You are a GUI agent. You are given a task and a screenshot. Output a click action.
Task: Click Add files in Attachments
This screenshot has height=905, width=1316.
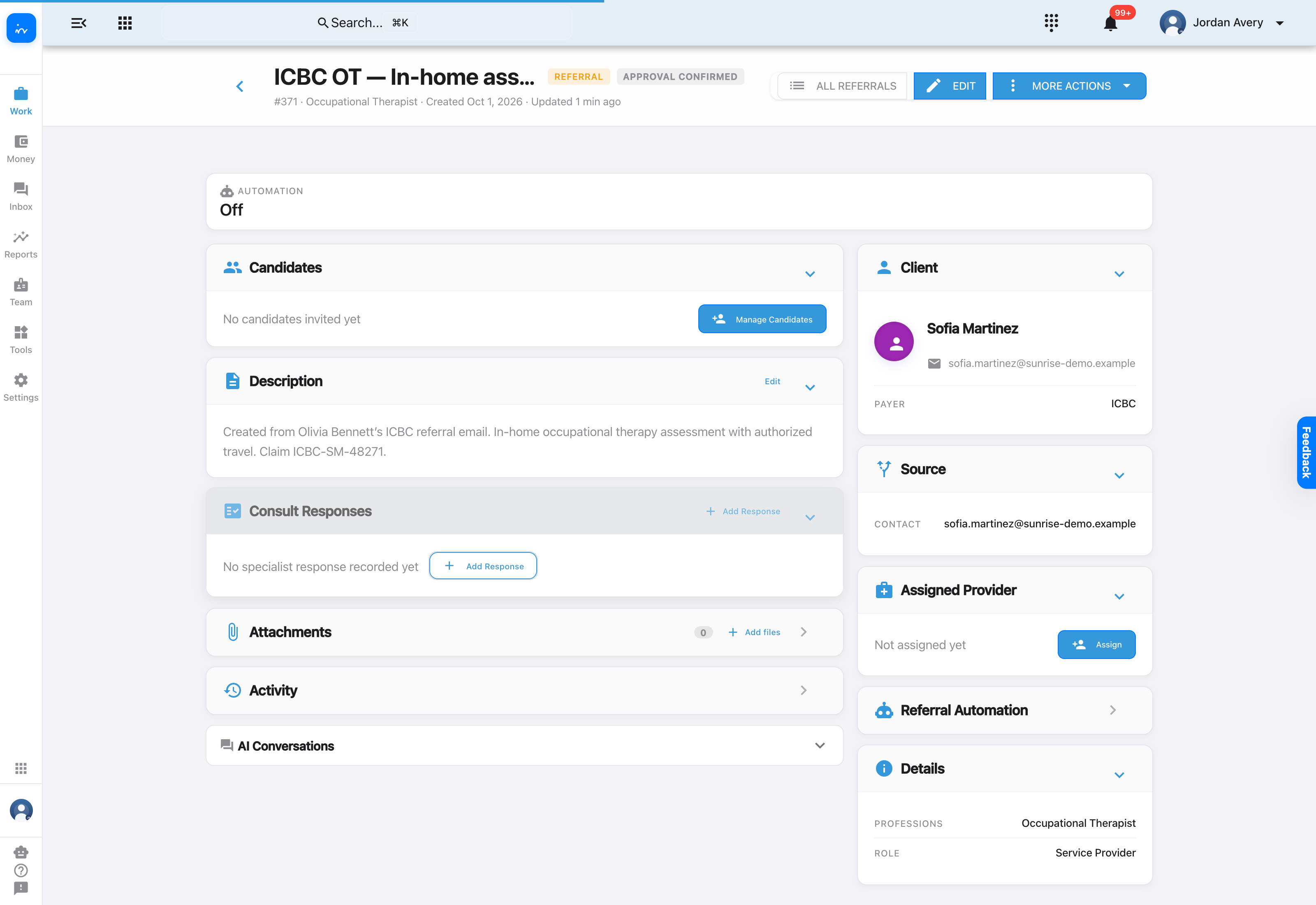point(754,632)
